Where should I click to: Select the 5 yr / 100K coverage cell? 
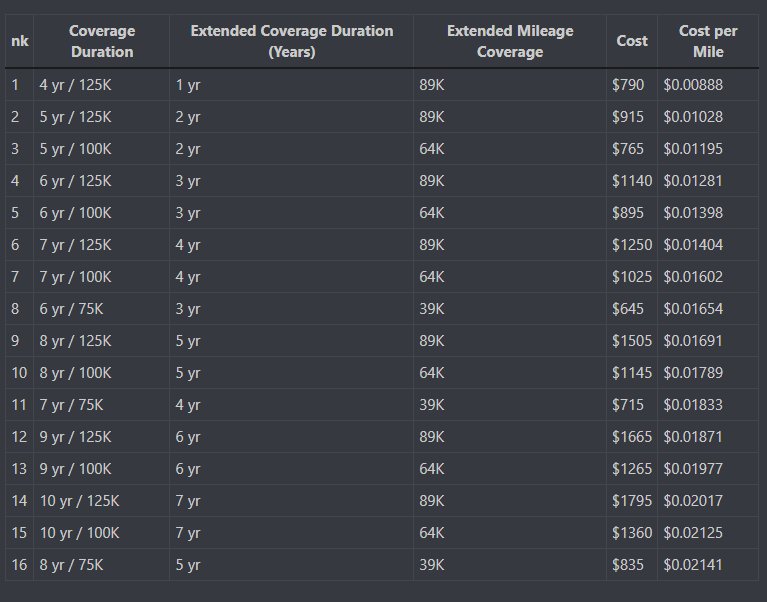(102, 149)
